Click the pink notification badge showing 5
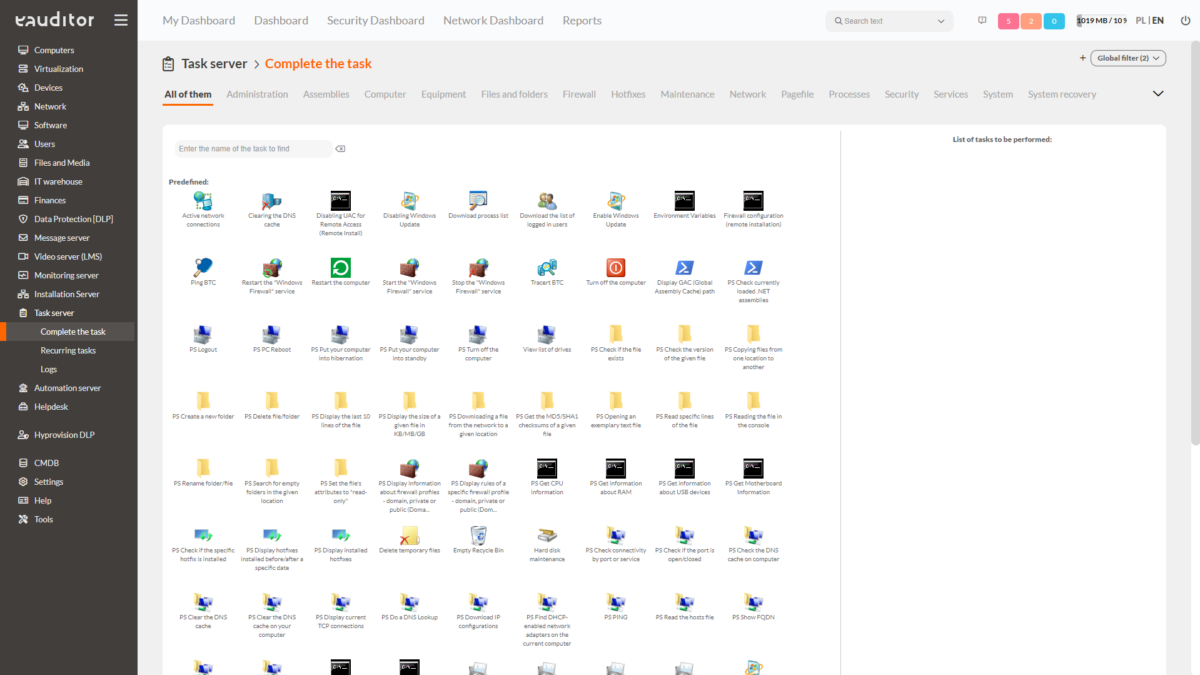The height and width of the screenshot is (675, 1200). 1008,20
